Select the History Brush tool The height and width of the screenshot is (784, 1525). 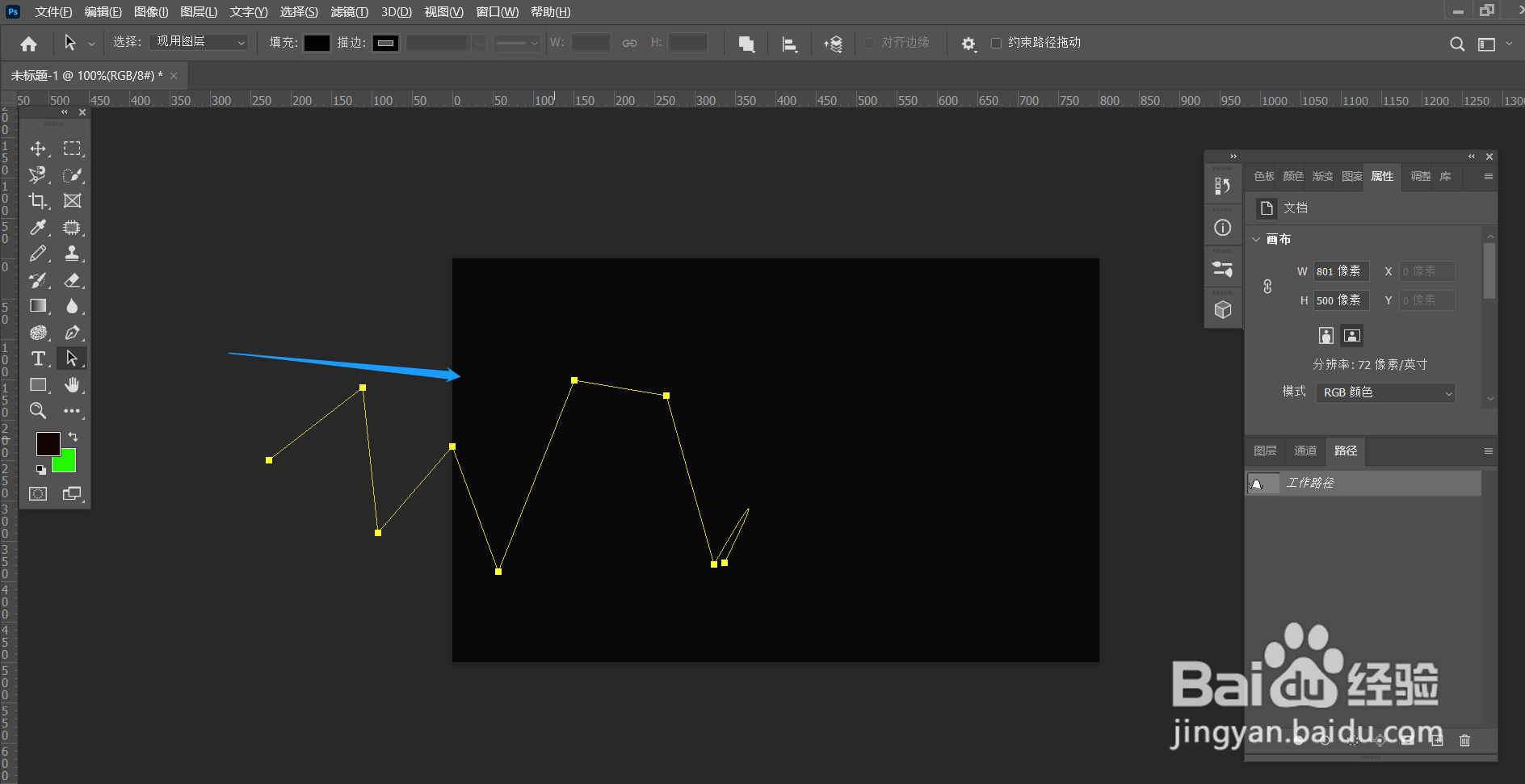pos(38,280)
